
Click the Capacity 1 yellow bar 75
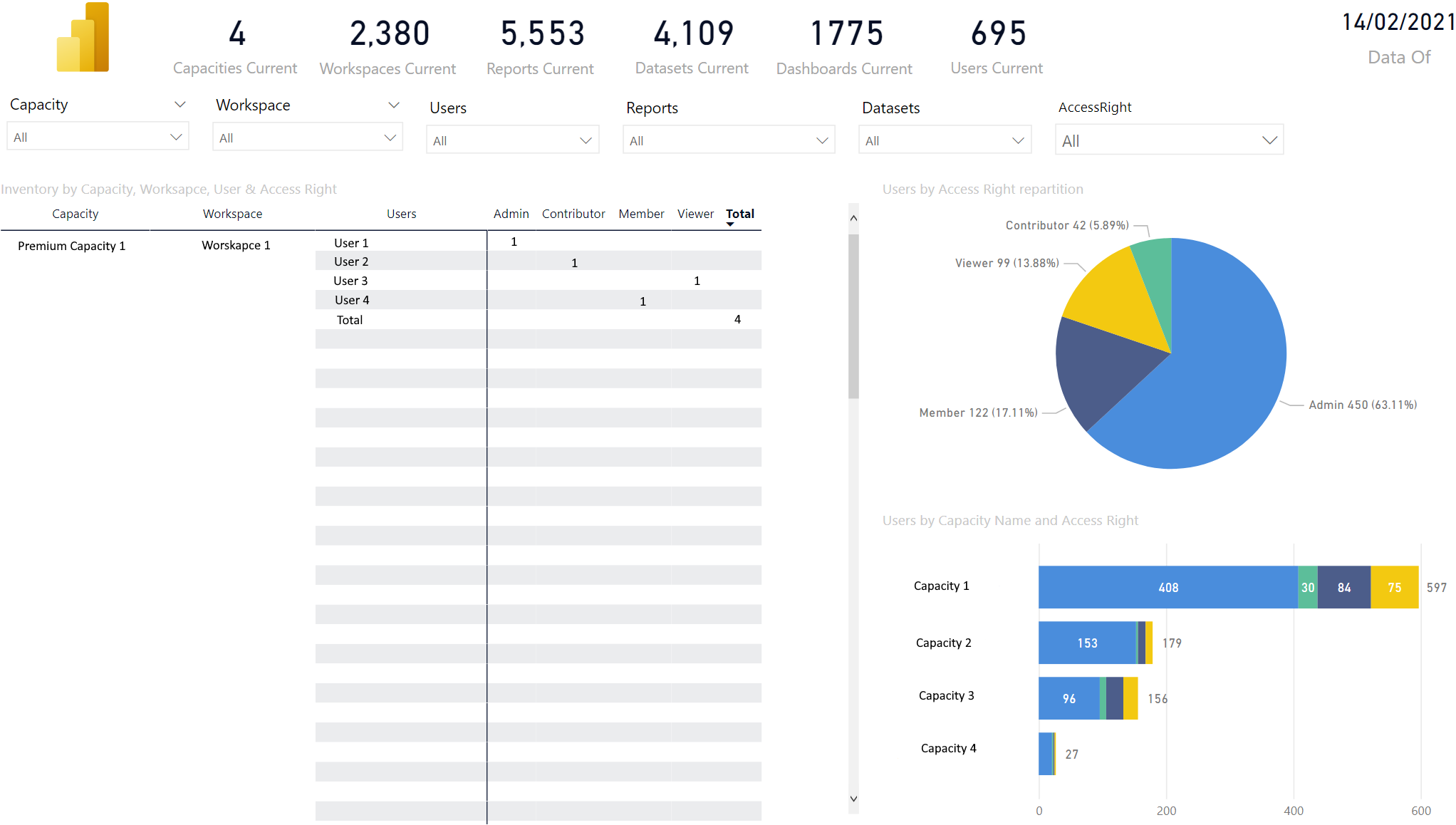pos(1395,587)
